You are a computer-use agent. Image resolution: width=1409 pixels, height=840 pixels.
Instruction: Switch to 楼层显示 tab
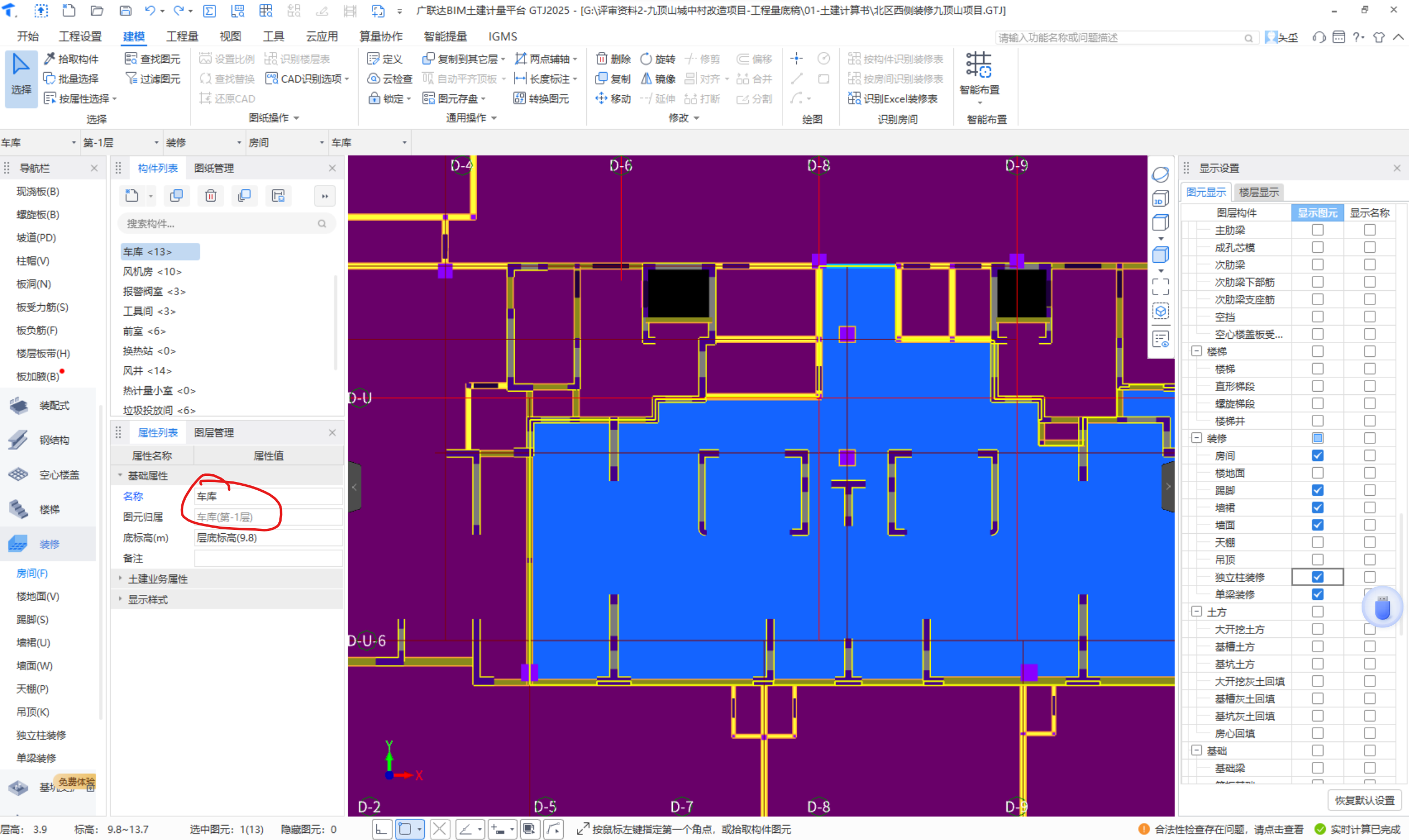(1259, 192)
